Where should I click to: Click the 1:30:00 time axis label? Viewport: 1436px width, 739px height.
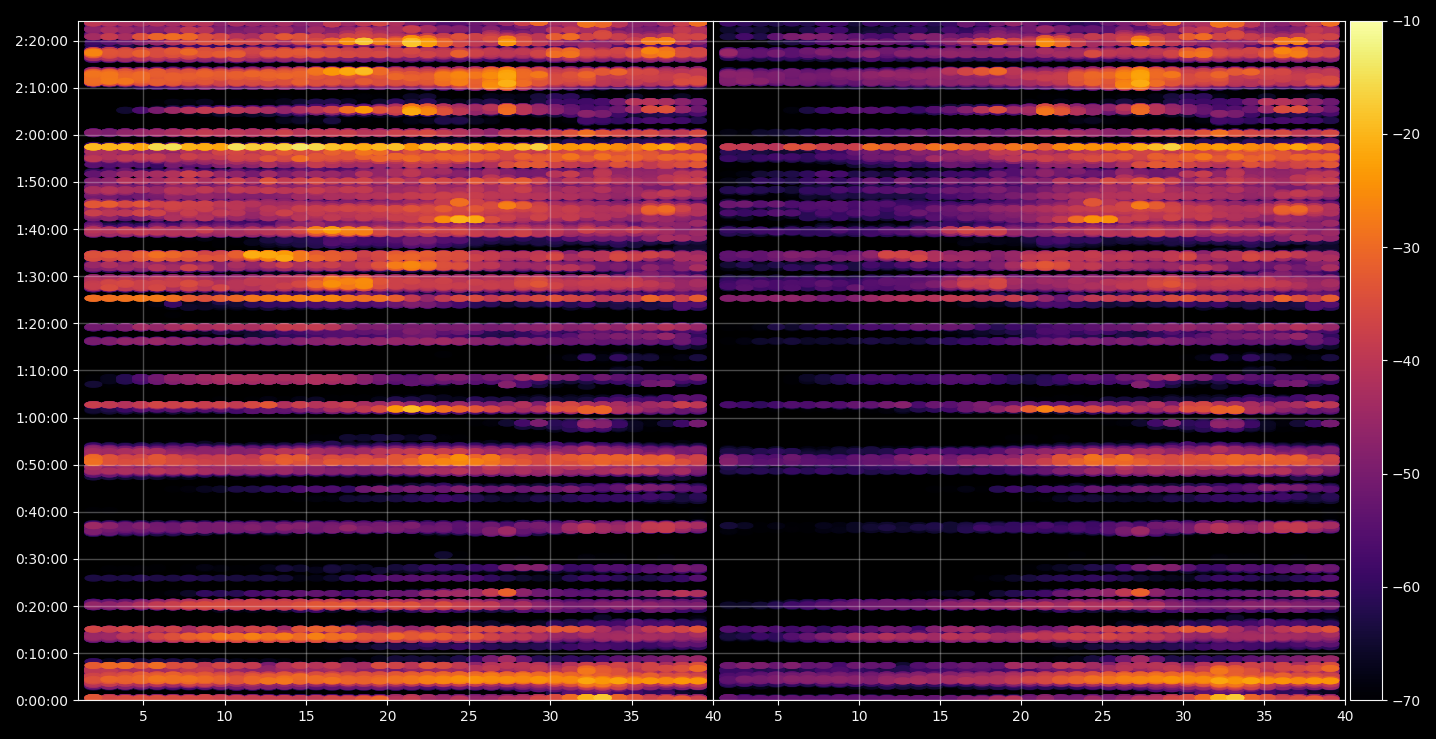42,277
